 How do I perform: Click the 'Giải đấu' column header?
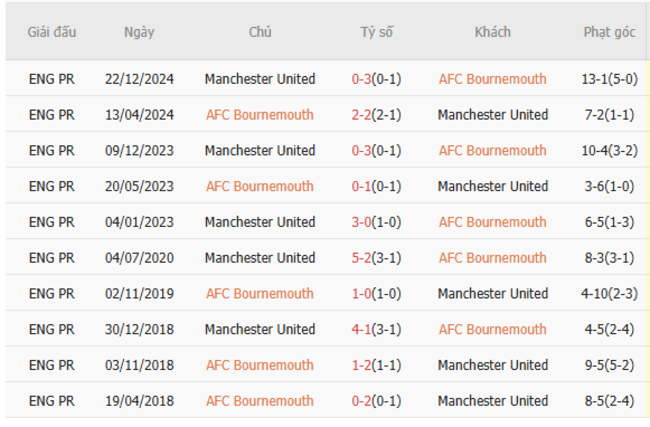[x=51, y=32]
